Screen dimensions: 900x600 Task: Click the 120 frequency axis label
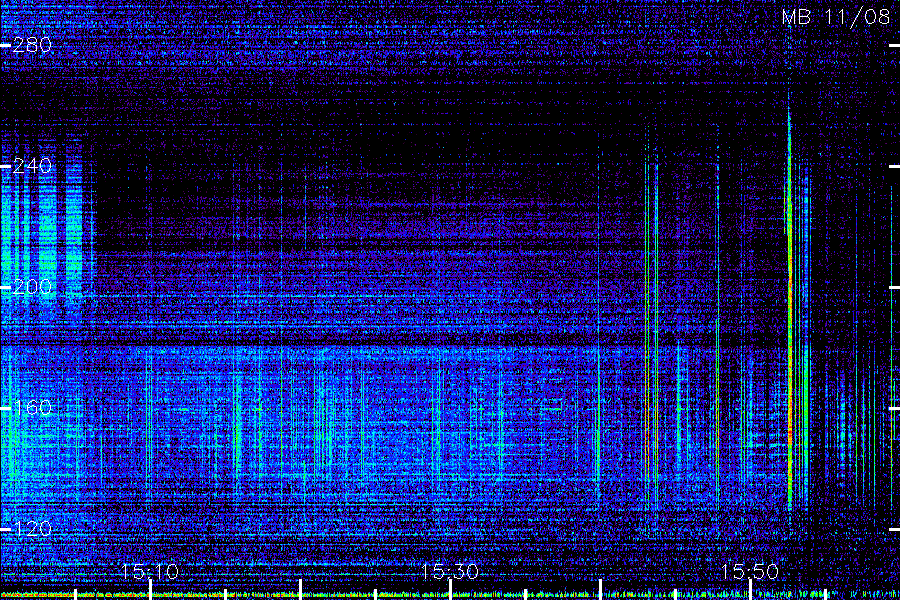(32, 529)
